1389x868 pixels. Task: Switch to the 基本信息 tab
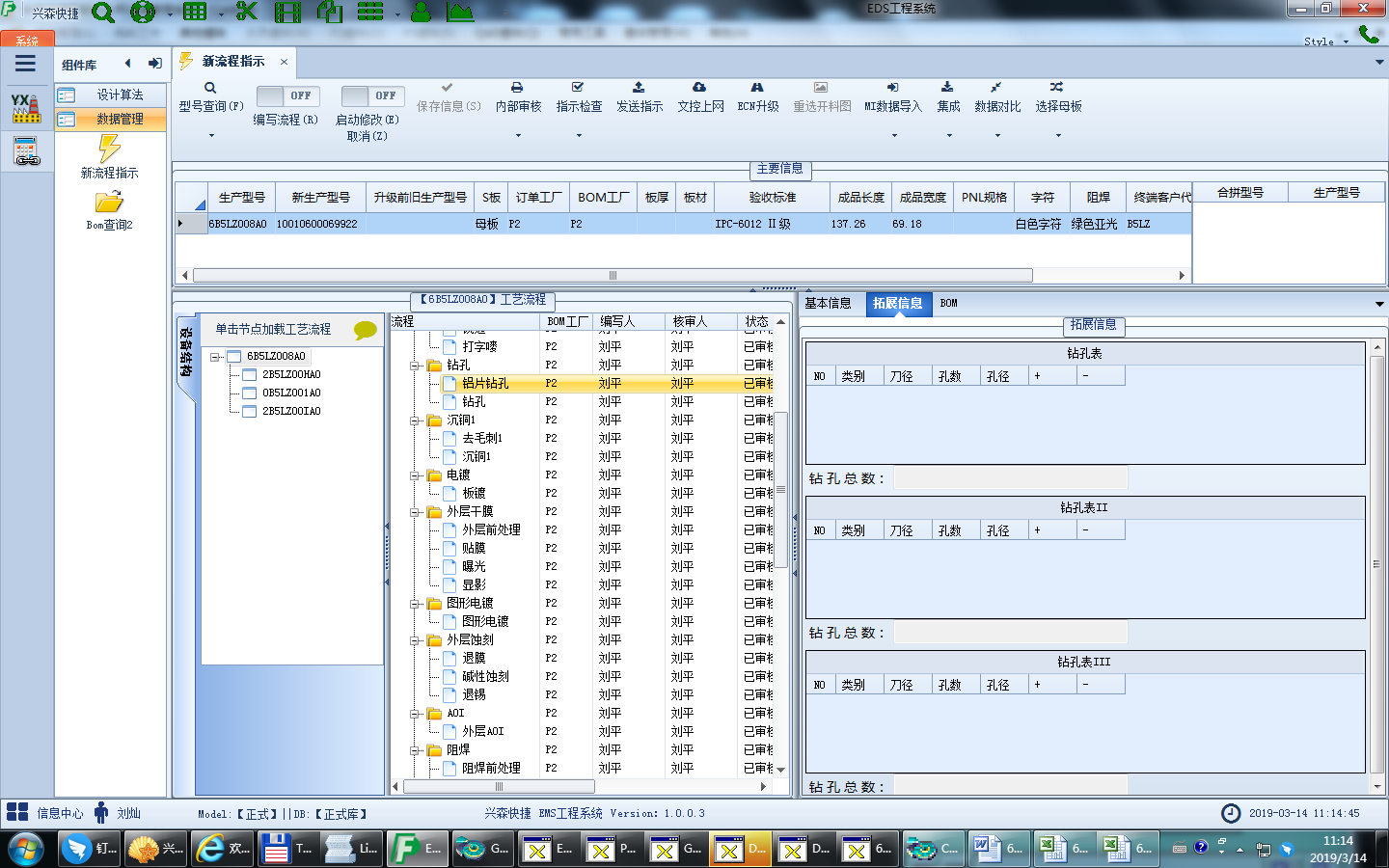[x=828, y=303]
